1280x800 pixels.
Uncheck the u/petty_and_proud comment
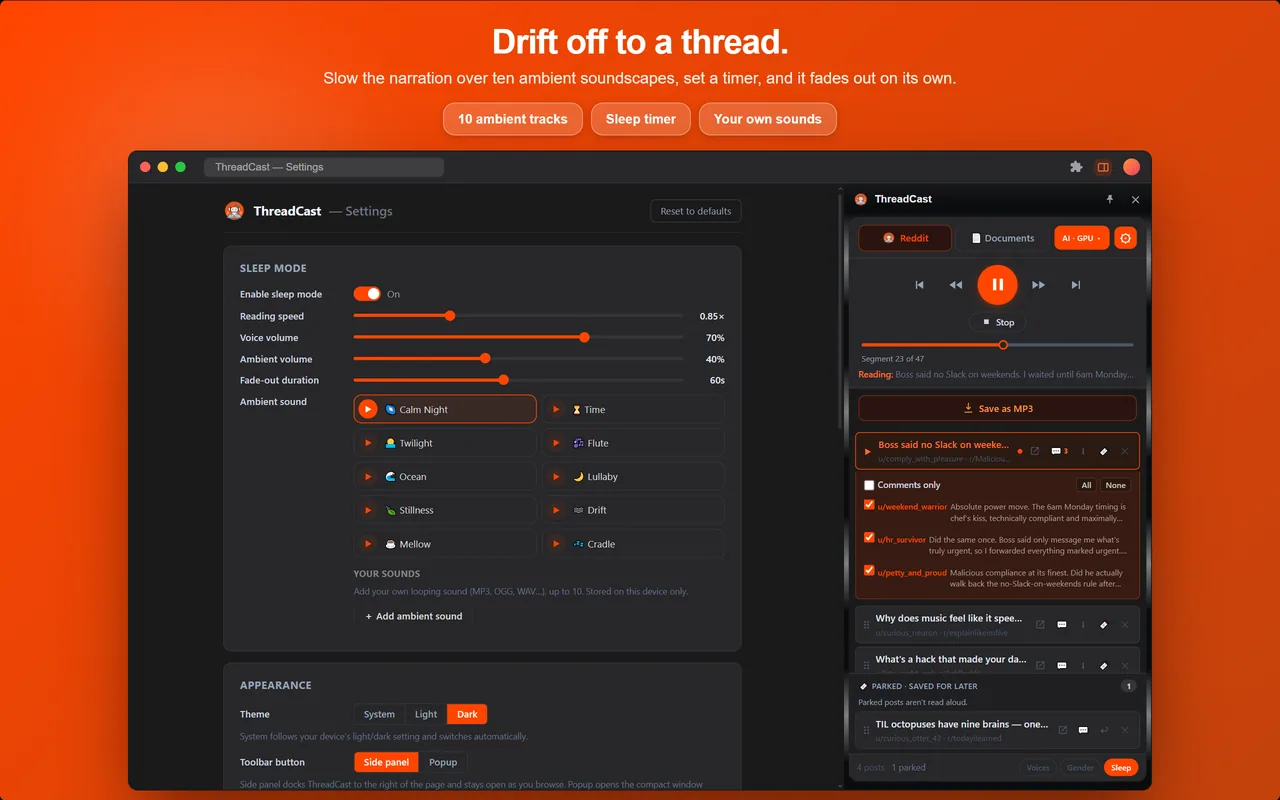click(869, 571)
